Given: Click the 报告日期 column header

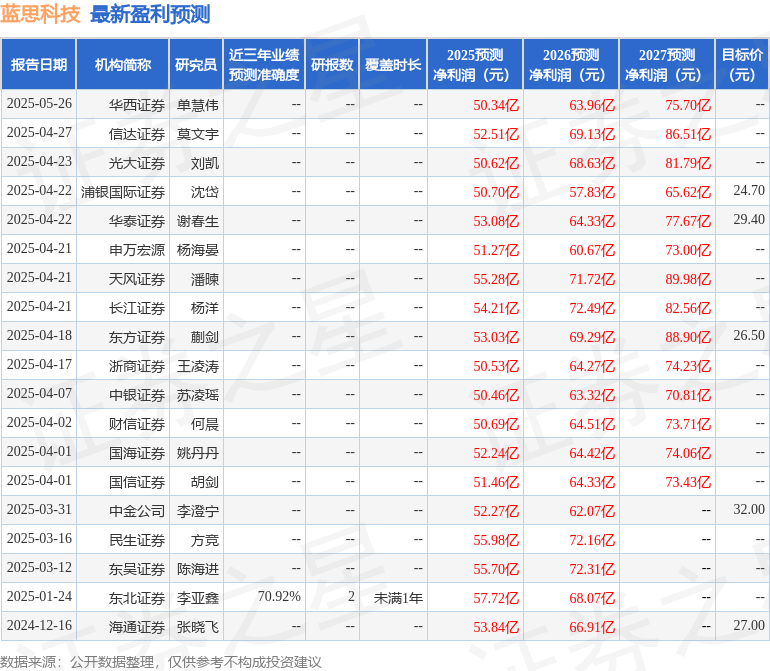Looking at the screenshot, I should 39,64.
